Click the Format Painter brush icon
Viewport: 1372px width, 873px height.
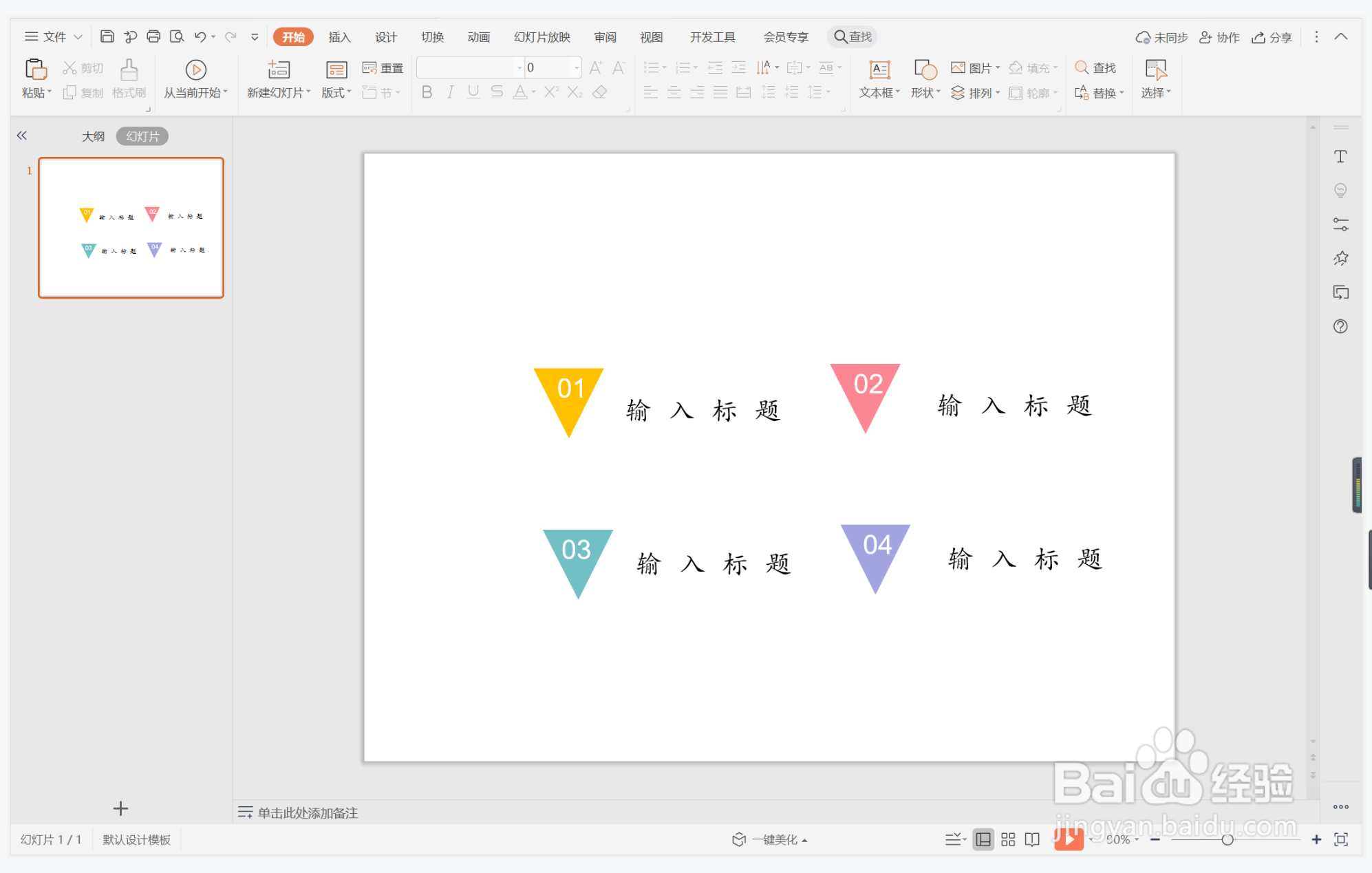click(129, 69)
